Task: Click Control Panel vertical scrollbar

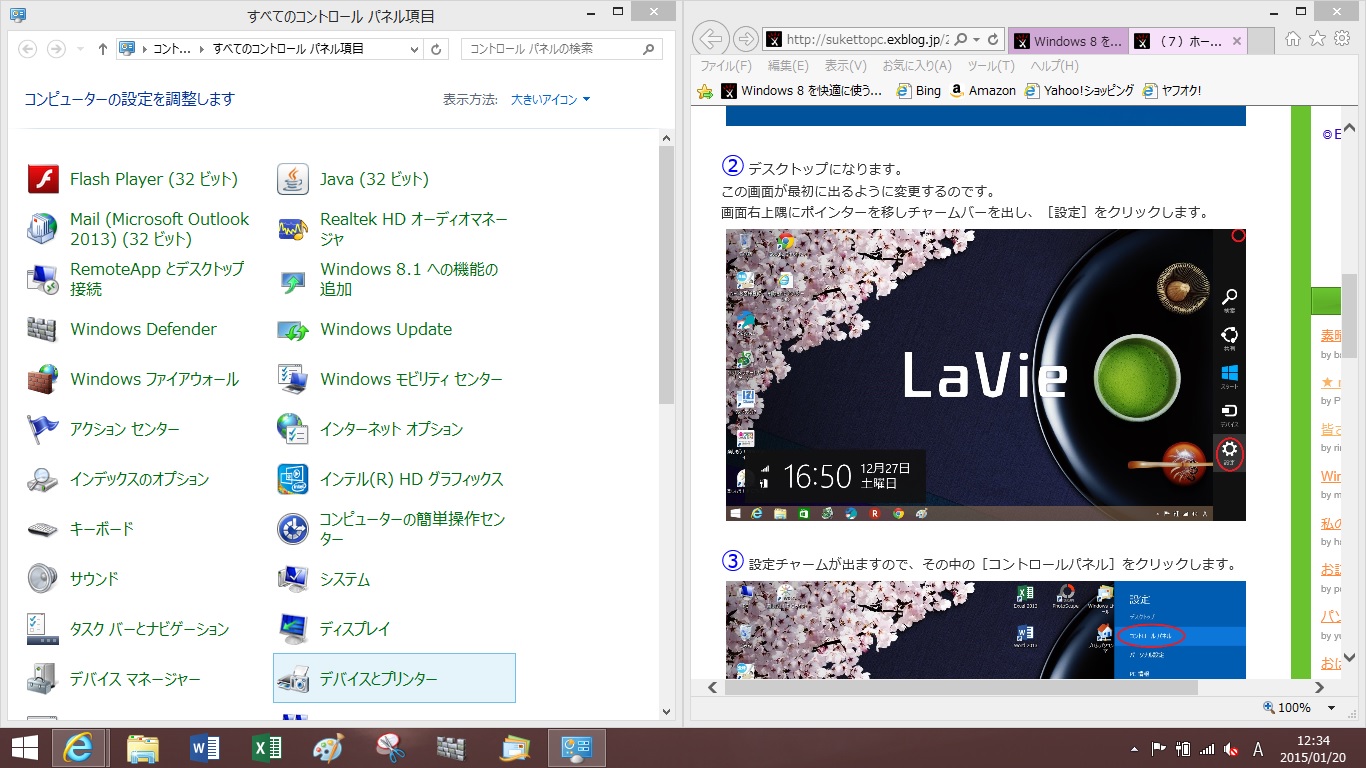Action: pyautogui.click(x=667, y=273)
